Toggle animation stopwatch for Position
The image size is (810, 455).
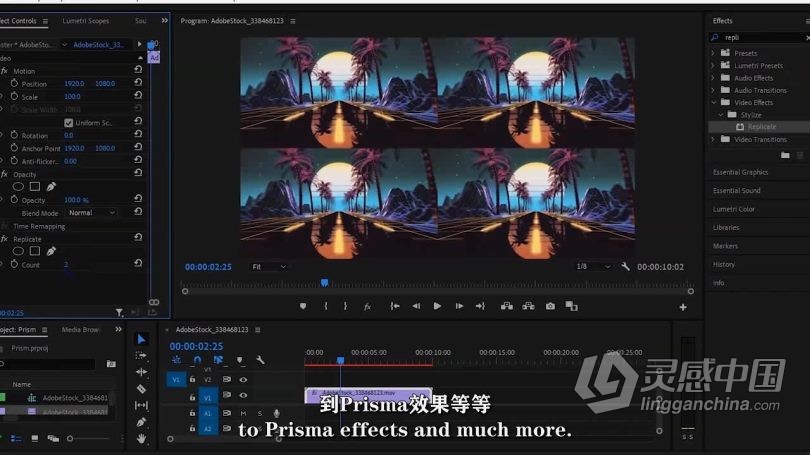[14, 83]
